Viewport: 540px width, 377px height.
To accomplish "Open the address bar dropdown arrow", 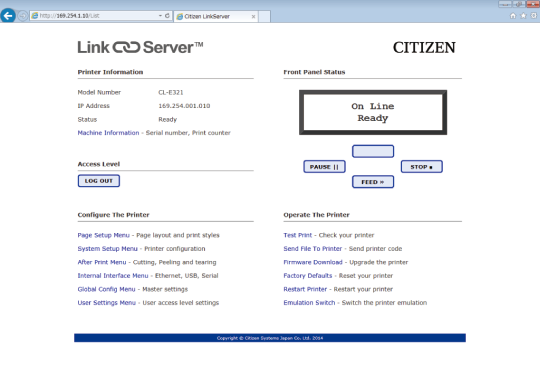I will pos(160,16).
